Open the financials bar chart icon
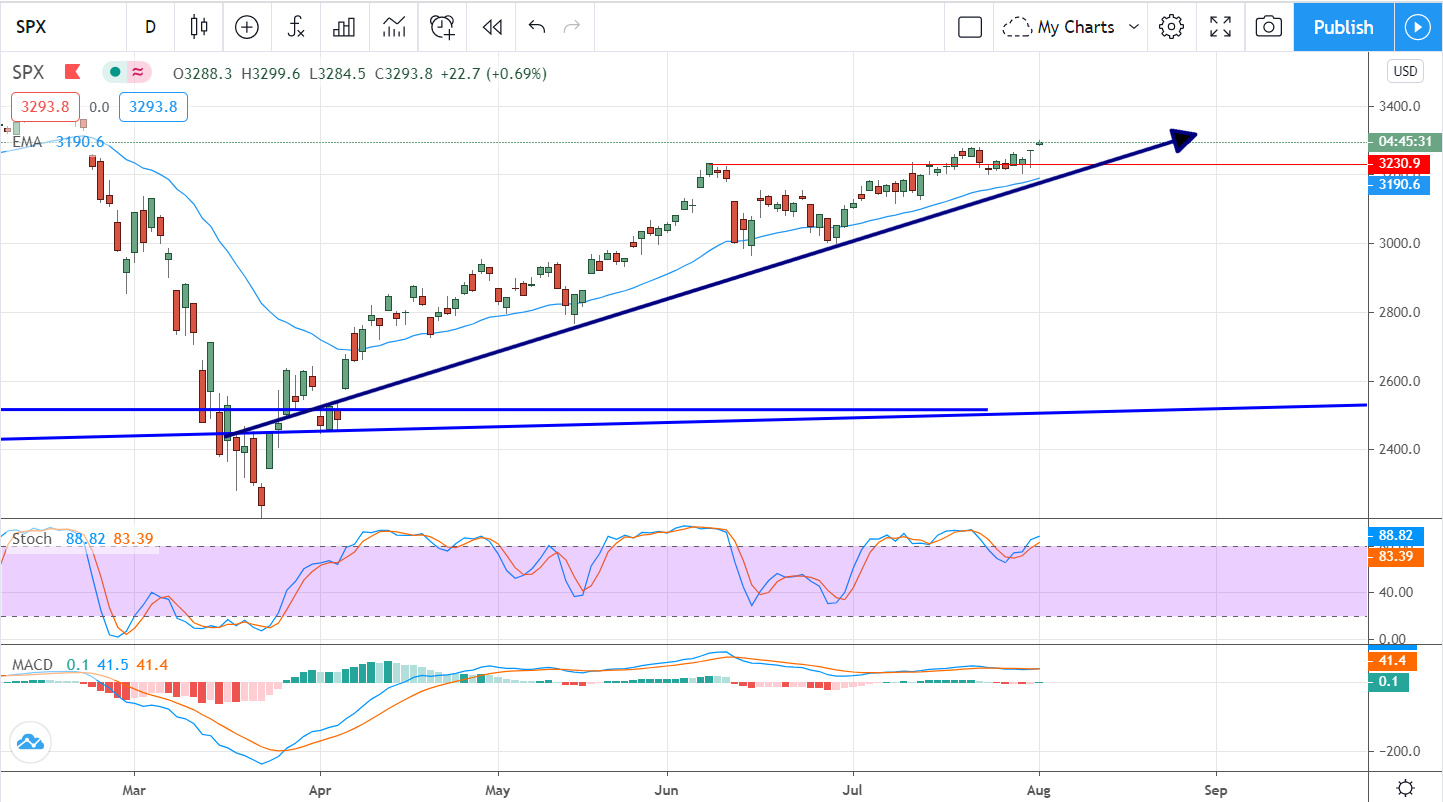 click(x=345, y=27)
